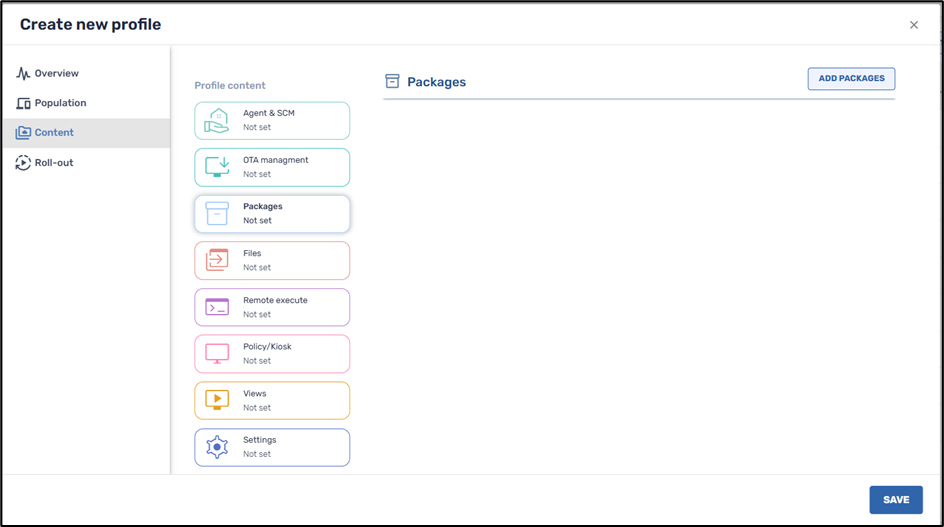Click the Views play-screen icon
Screen dimensions: 944x527
click(217, 400)
